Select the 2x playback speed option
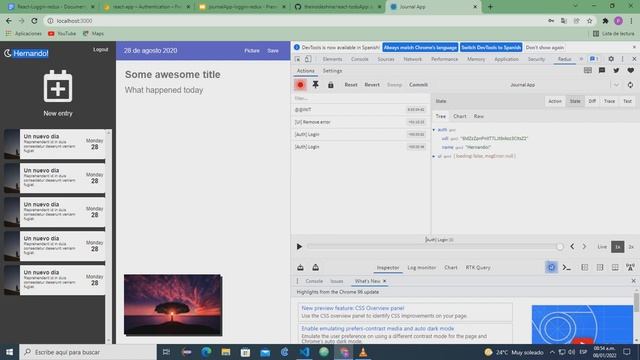 coord(631,247)
